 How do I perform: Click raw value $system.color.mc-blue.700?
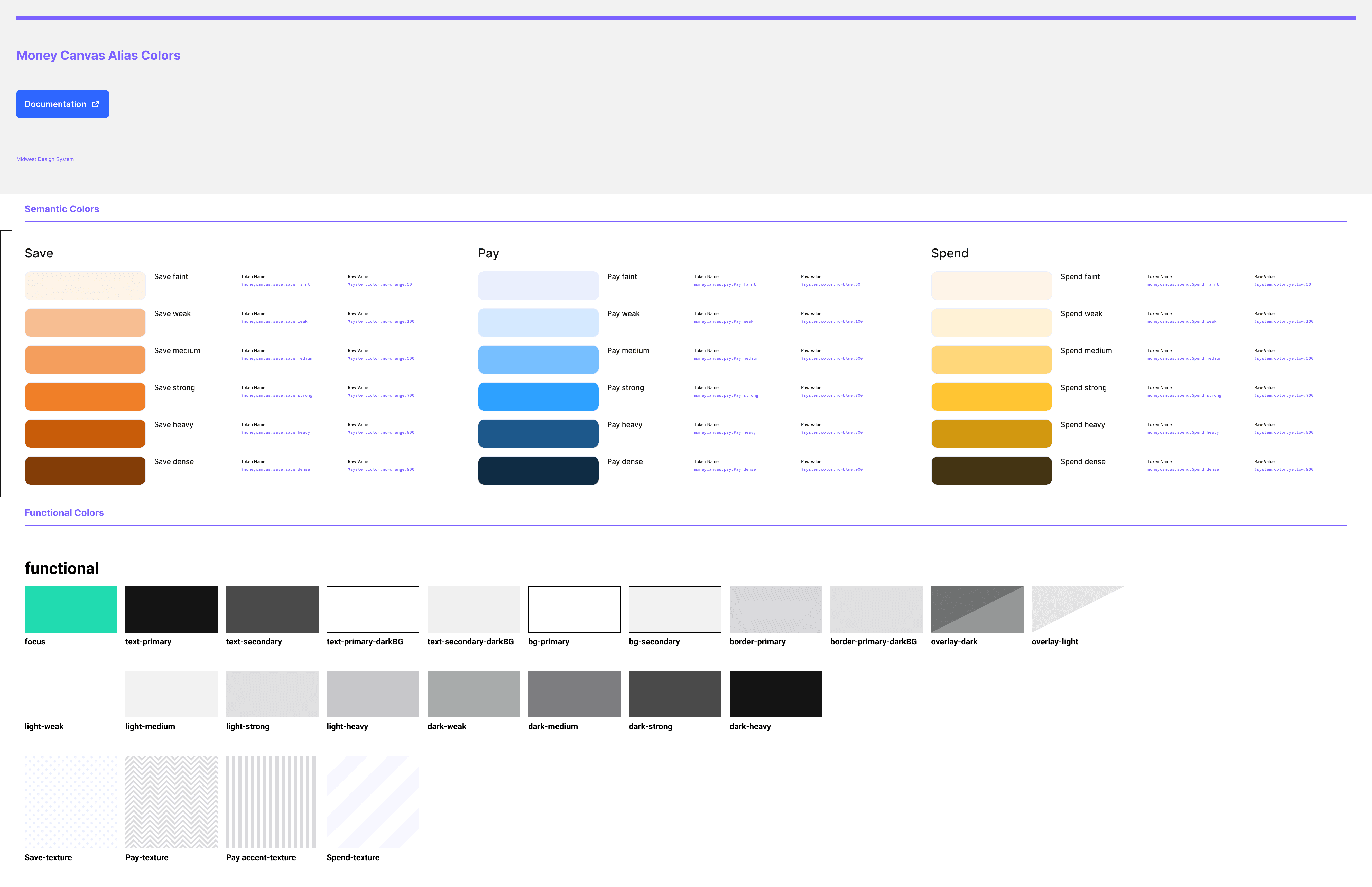[832, 396]
